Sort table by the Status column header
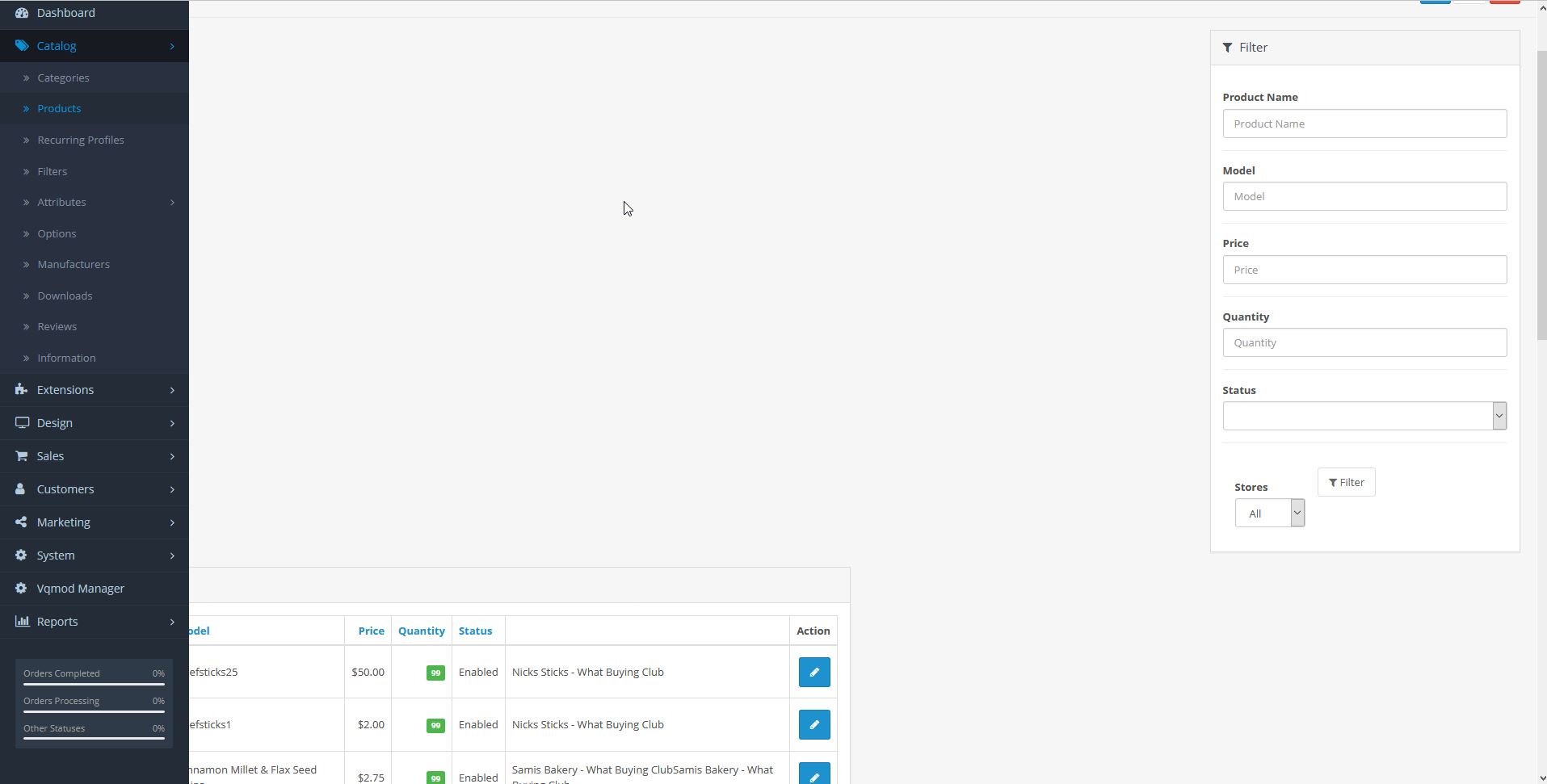Viewport: 1547px width, 784px height. tap(475, 631)
